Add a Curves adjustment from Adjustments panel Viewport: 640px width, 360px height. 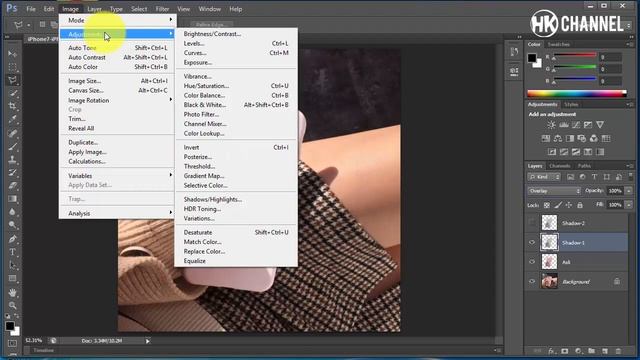point(576,125)
